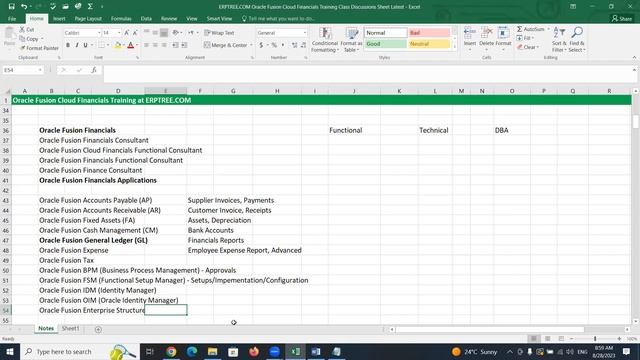Image resolution: width=640 pixels, height=360 pixels.
Task: Toggle Wrap Text
Action: point(220,33)
